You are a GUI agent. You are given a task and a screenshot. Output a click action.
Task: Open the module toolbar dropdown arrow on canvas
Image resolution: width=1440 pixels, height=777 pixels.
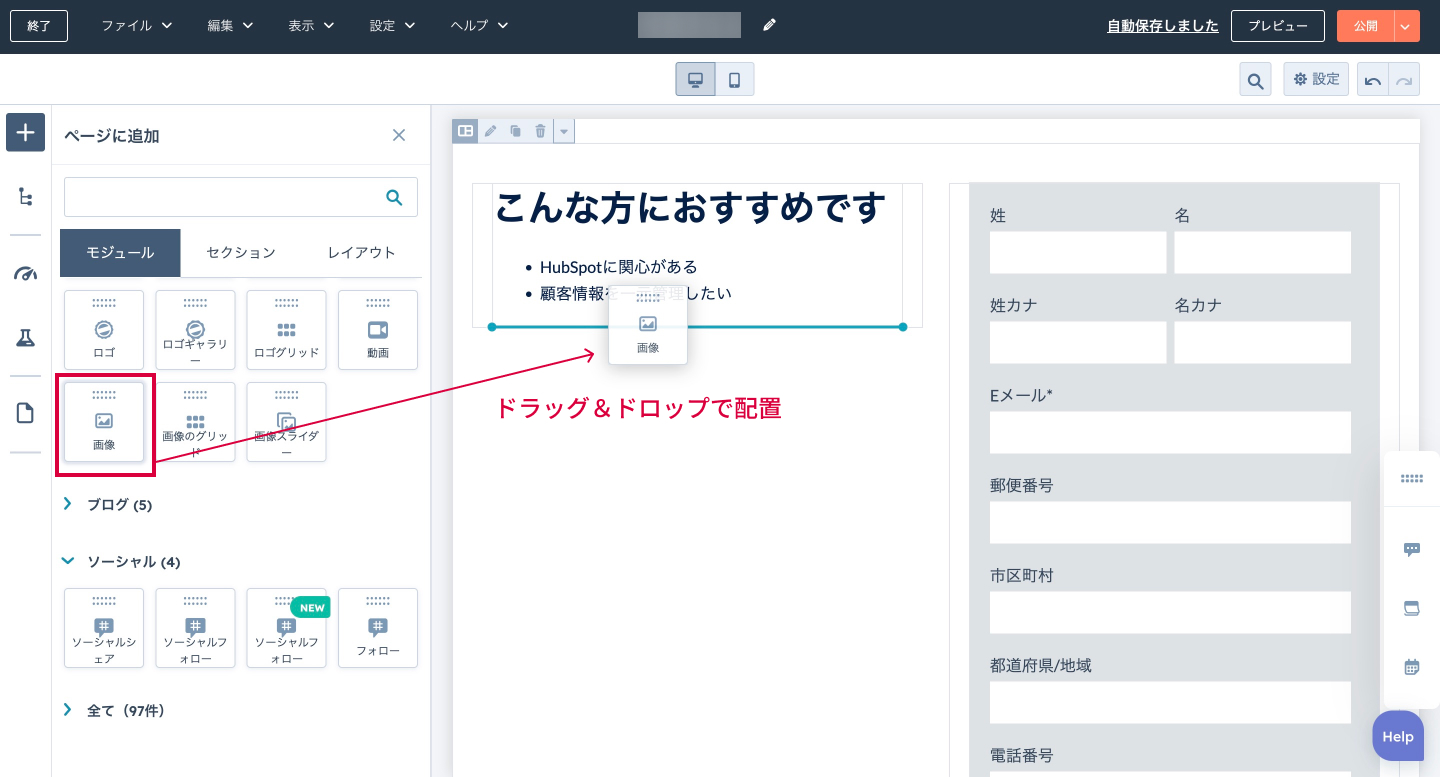pyautogui.click(x=564, y=131)
